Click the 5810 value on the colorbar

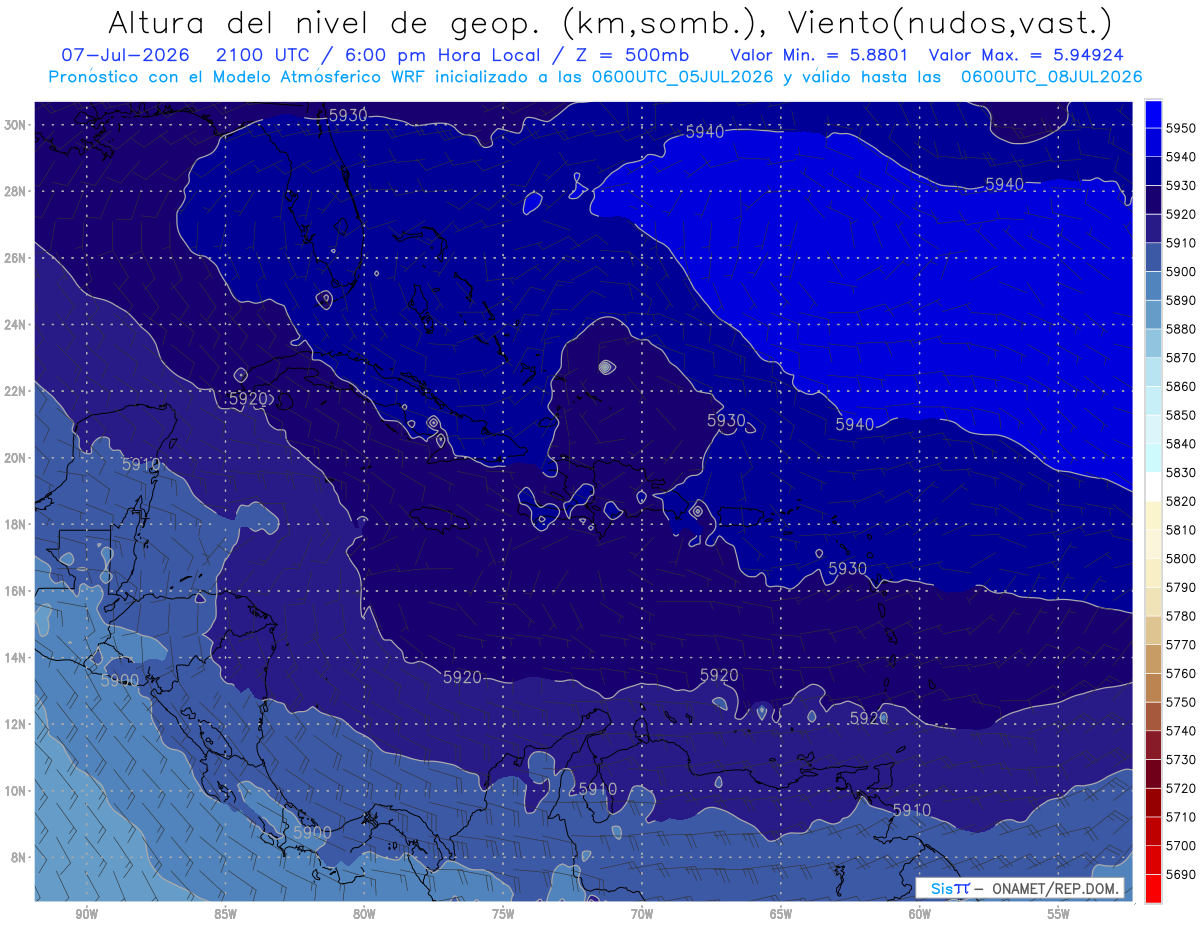[1181, 529]
